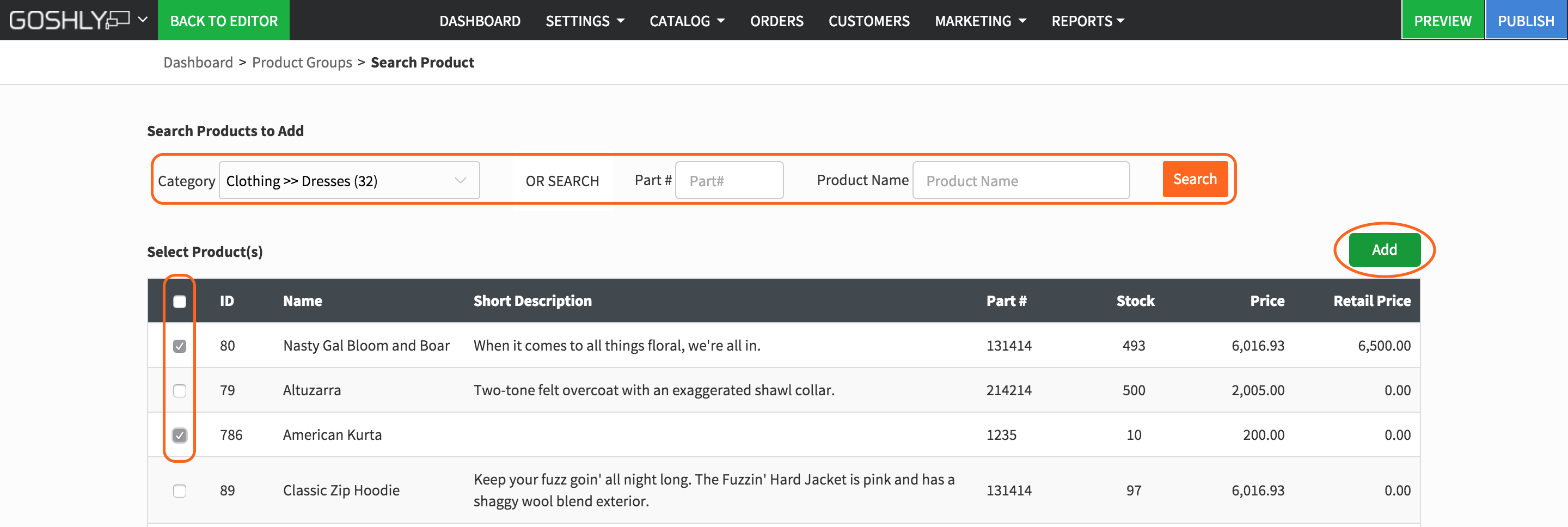This screenshot has width=1568, height=527.
Task: Open the Category select dropdown
Action: (349, 181)
